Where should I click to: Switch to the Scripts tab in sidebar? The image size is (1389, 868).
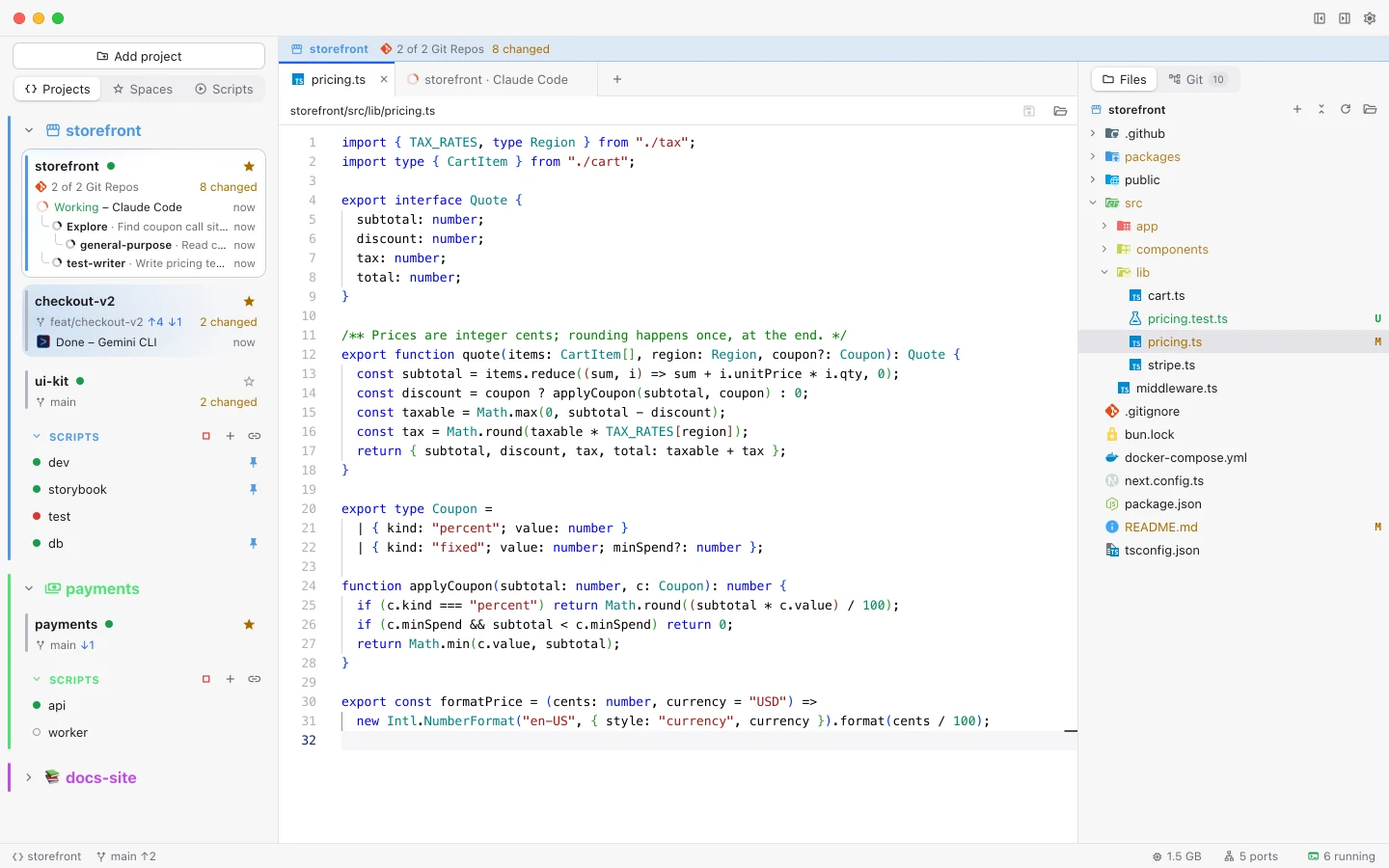[224, 89]
